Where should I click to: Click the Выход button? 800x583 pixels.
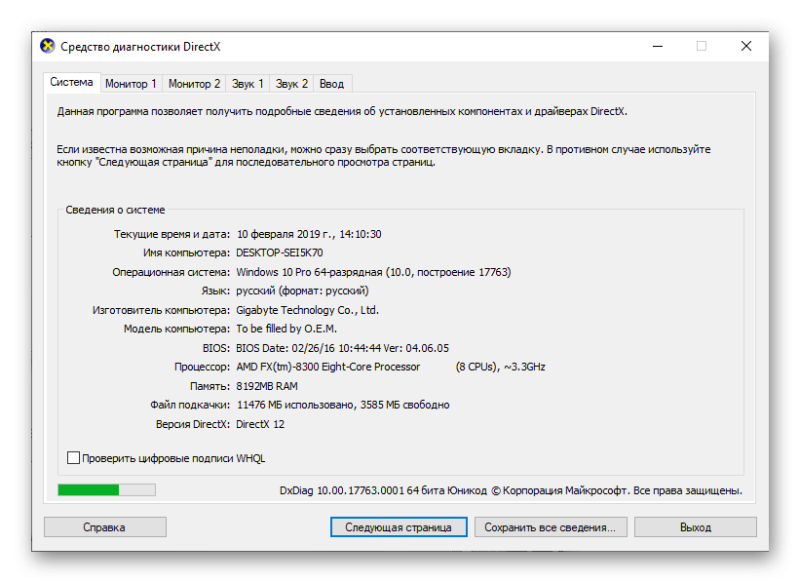pos(695,527)
